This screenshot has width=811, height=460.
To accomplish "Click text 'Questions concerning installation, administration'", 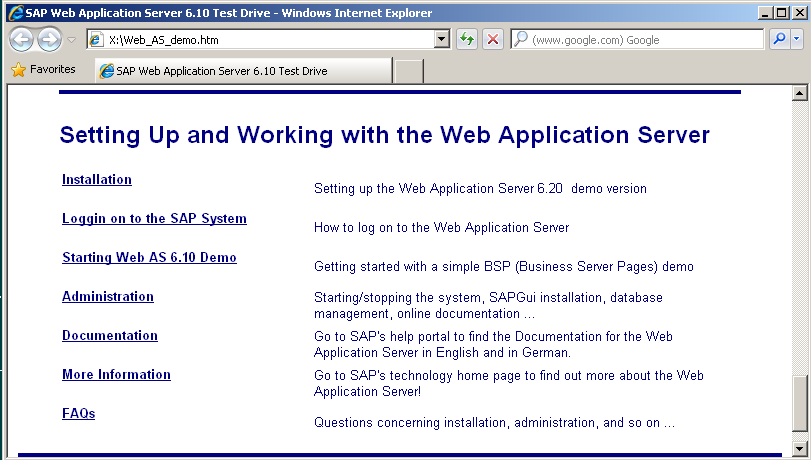I will point(456,423).
